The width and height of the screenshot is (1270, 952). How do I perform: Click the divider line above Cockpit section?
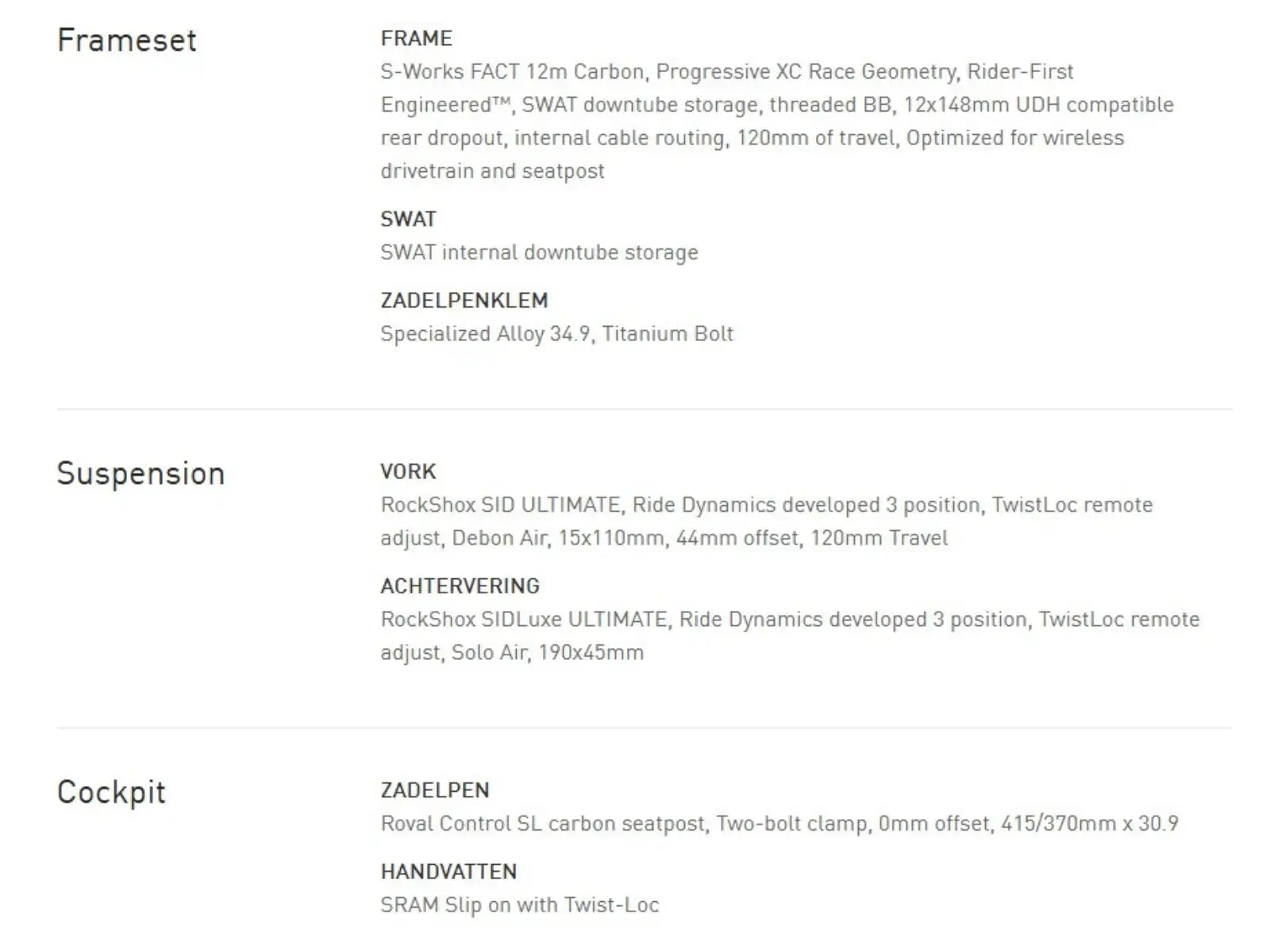coord(645,728)
